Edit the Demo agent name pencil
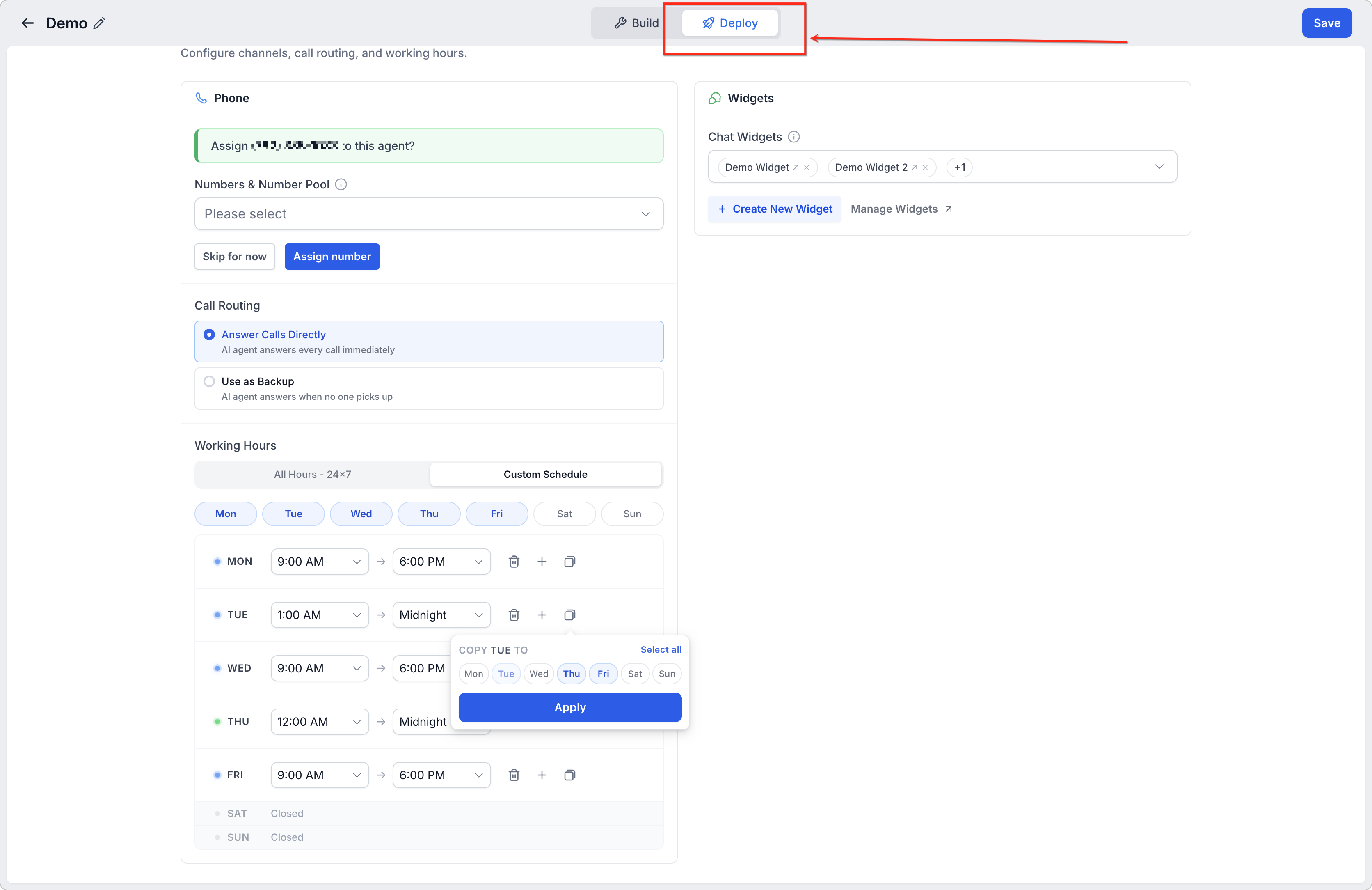The width and height of the screenshot is (1372, 890). pos(99,23)
